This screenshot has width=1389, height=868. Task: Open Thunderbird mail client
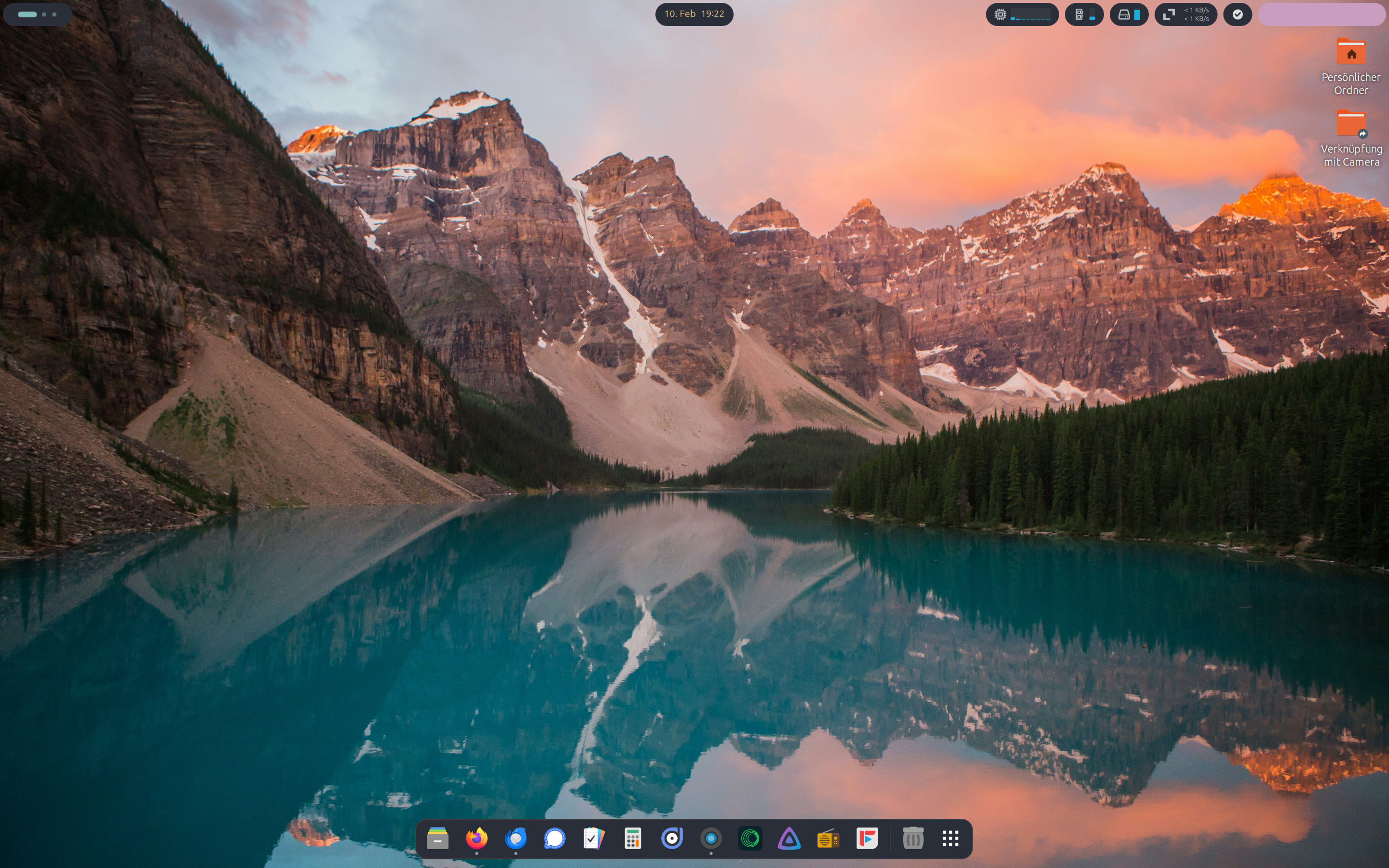pyautogui.click(x=516, y=839)
